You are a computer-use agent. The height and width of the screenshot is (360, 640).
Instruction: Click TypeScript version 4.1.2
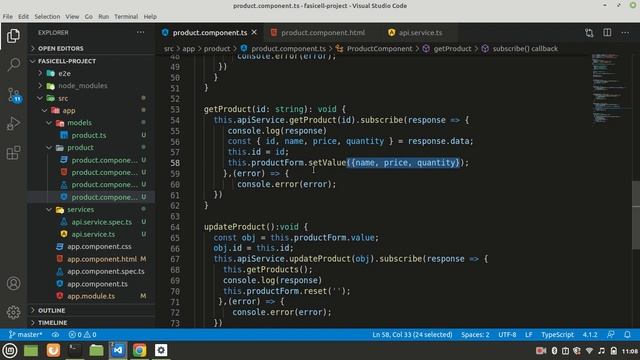[x=590, y=334]
